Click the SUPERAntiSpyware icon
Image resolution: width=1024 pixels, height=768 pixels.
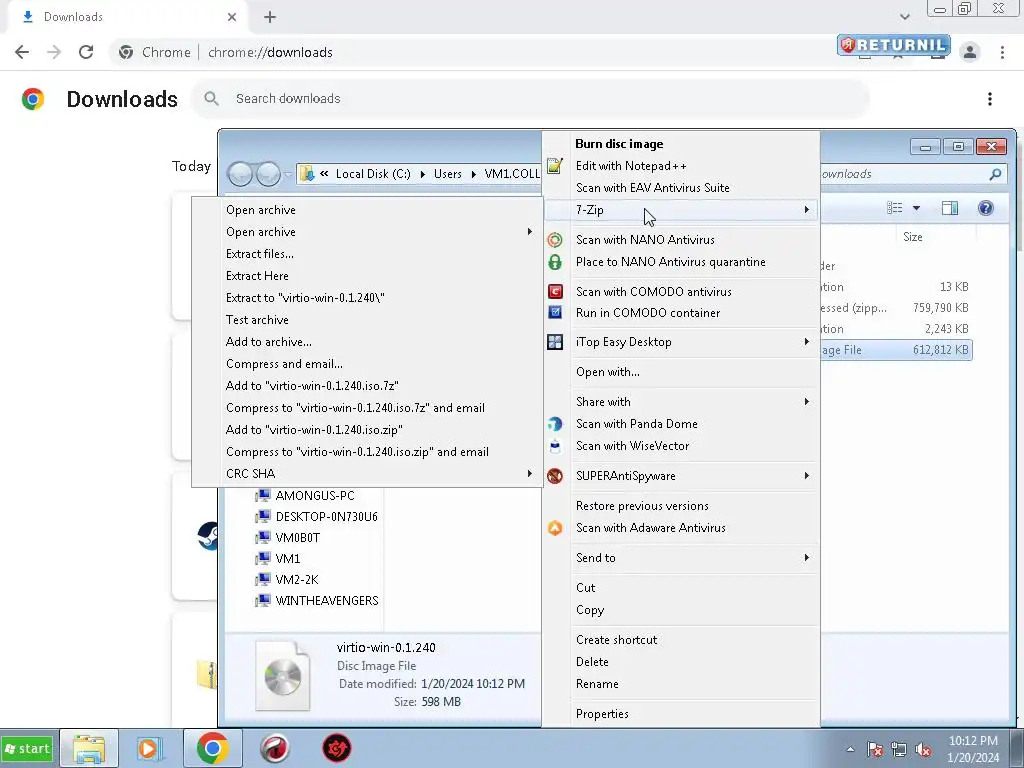point(554,476)
